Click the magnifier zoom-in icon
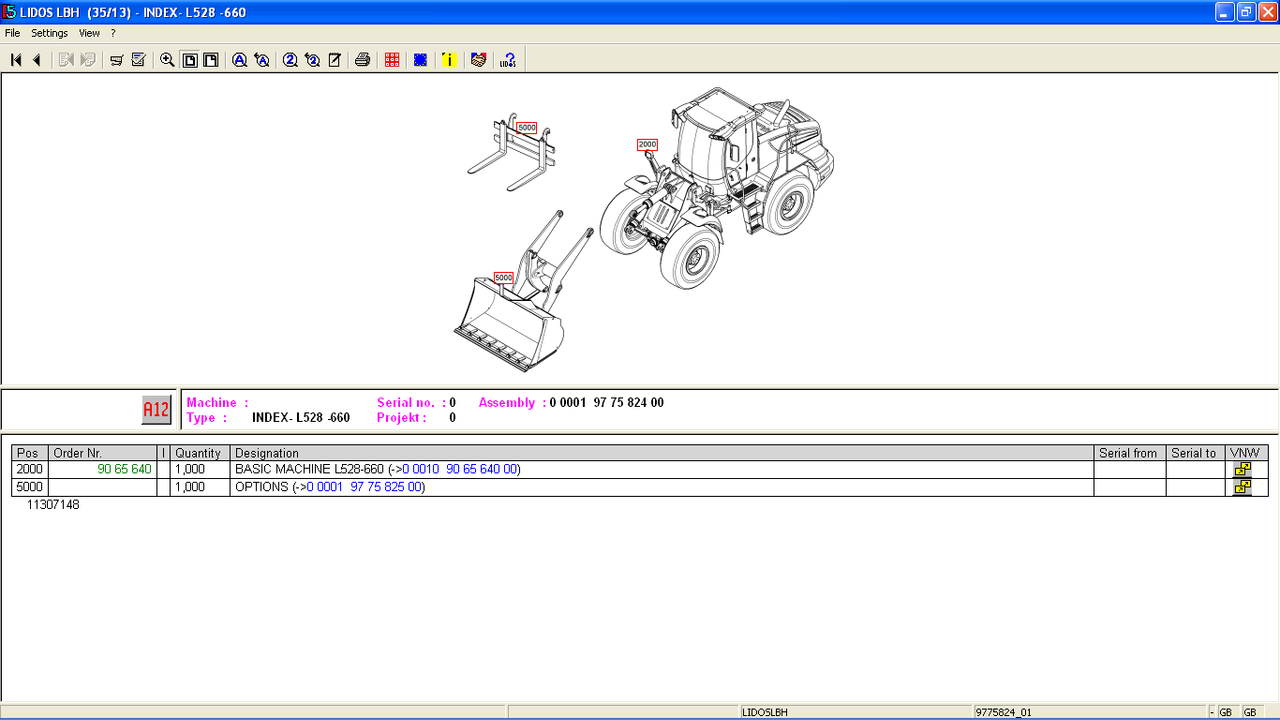The height and width of the screenshot is (720, 1280). coord(167,60)
